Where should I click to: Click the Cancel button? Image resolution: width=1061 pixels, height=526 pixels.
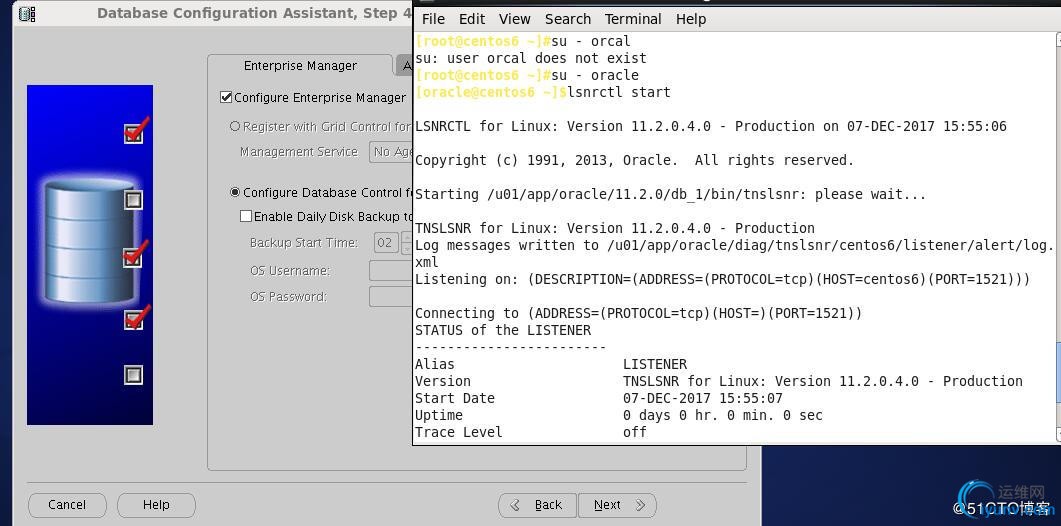pyautogui.click(x=67, y=505)
